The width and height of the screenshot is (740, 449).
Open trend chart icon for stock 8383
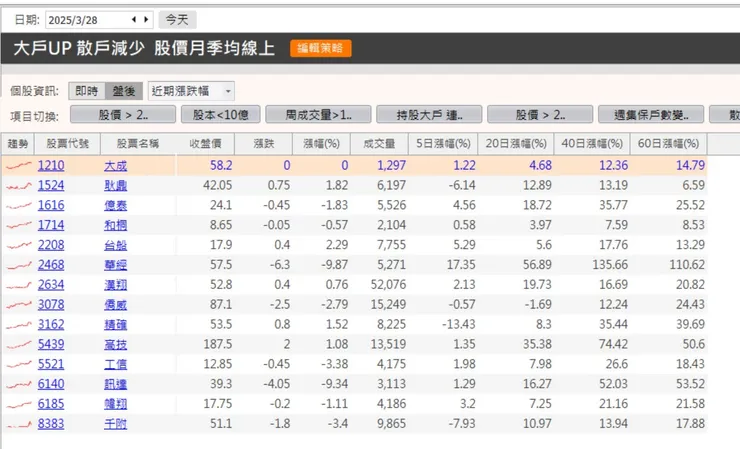[x=19, y=424]
